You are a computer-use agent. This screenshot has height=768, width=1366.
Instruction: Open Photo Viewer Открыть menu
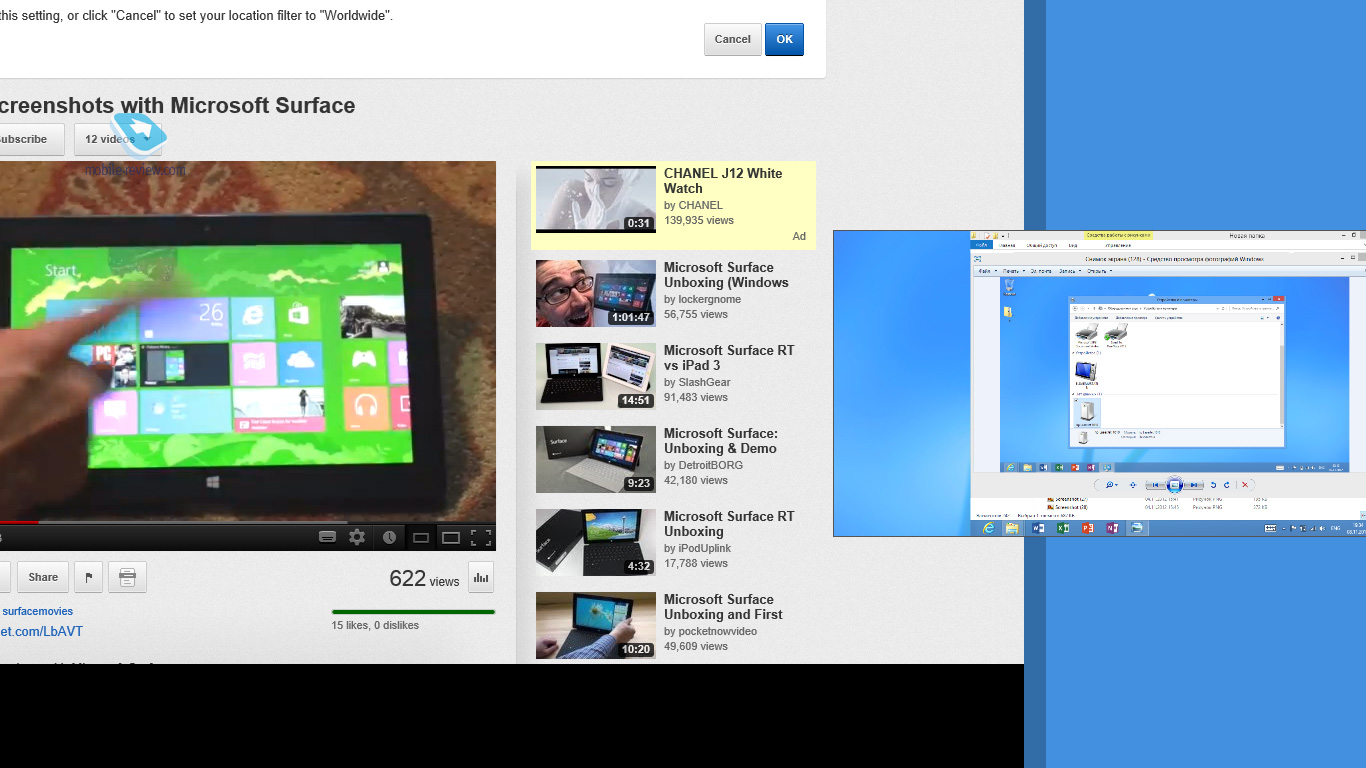(1099, 271)
